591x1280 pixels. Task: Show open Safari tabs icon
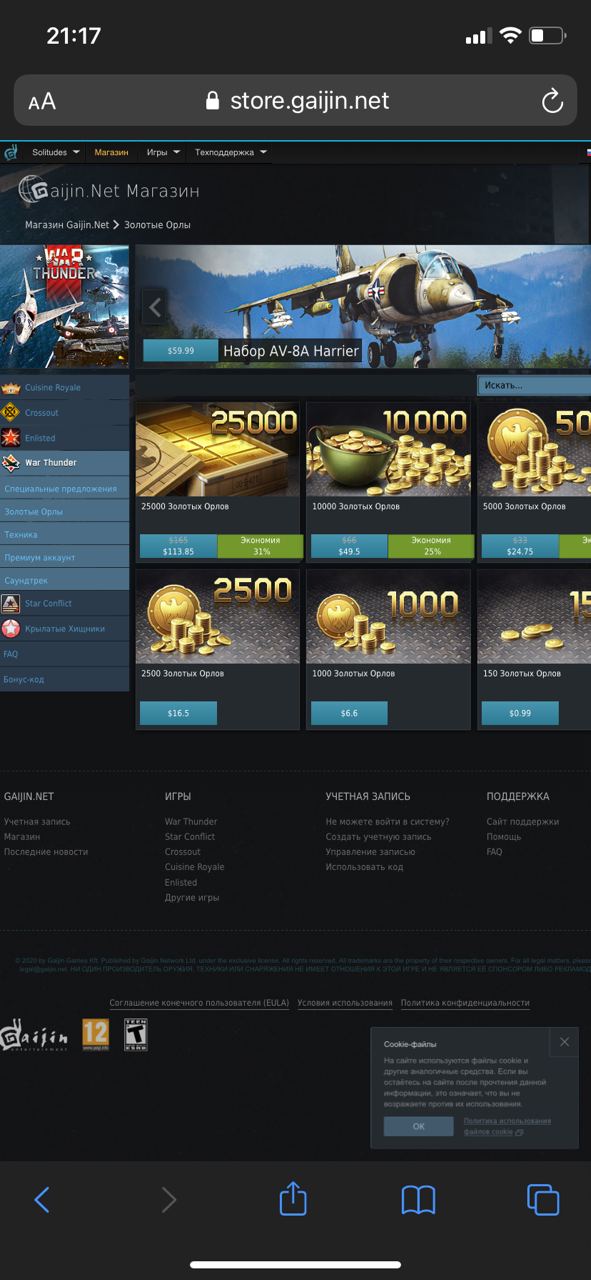click(542, 1199)
